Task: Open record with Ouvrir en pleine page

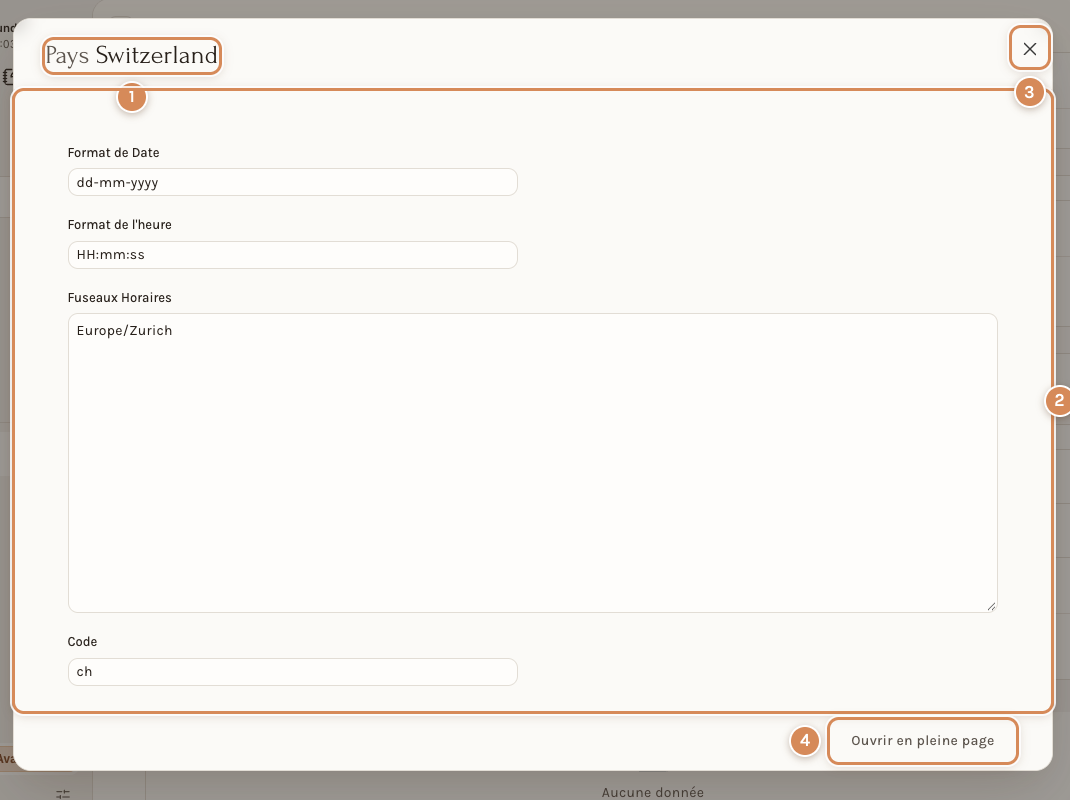Action: click(923, 741)
